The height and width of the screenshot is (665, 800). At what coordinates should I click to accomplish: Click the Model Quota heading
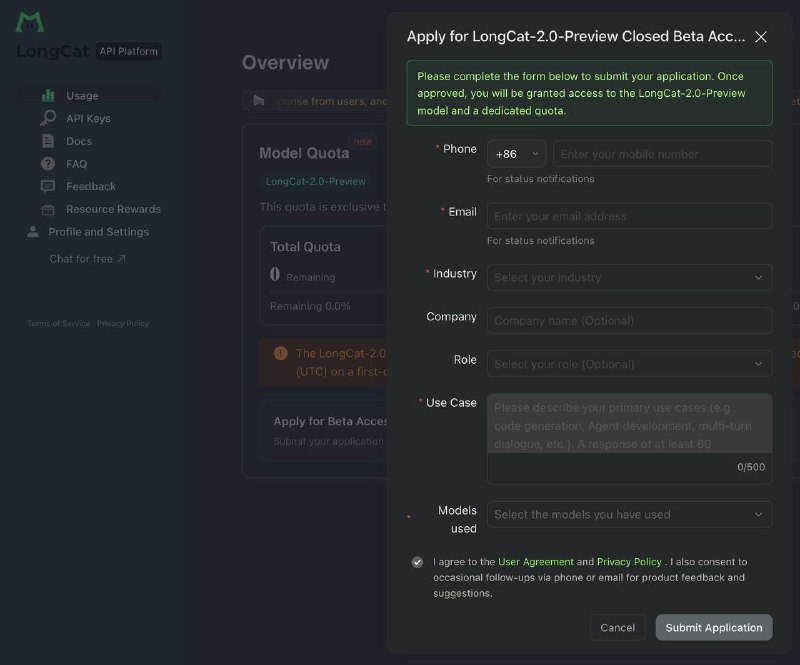(304, 153)
